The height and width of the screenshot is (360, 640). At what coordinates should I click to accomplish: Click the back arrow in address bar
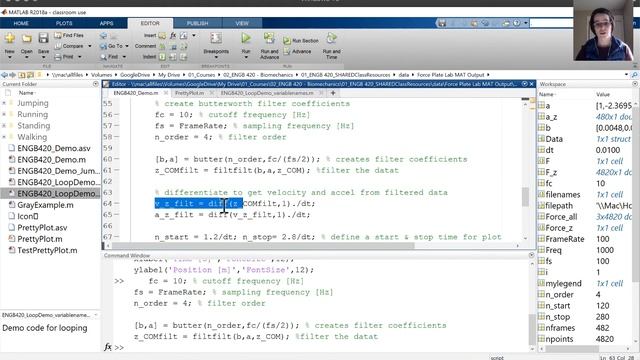pyautogui.click(x=4, y=75)
